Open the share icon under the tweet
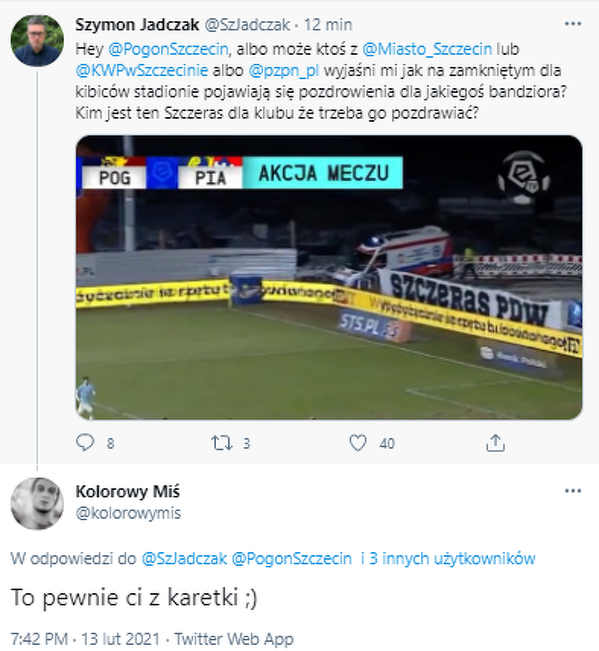Image resolution: width=599 pixels, height=651 pixels. pyautogui.click(x=495, y=443)
